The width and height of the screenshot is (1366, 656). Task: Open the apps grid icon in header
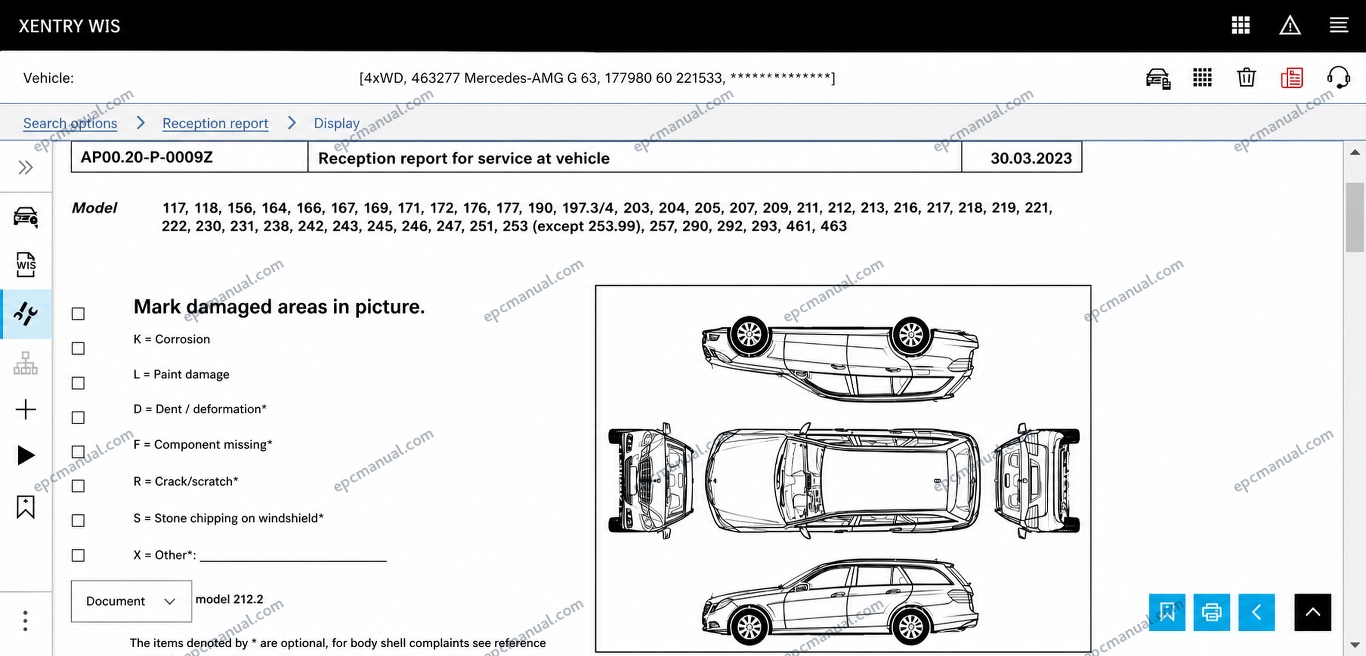(x=1241, y=25)
